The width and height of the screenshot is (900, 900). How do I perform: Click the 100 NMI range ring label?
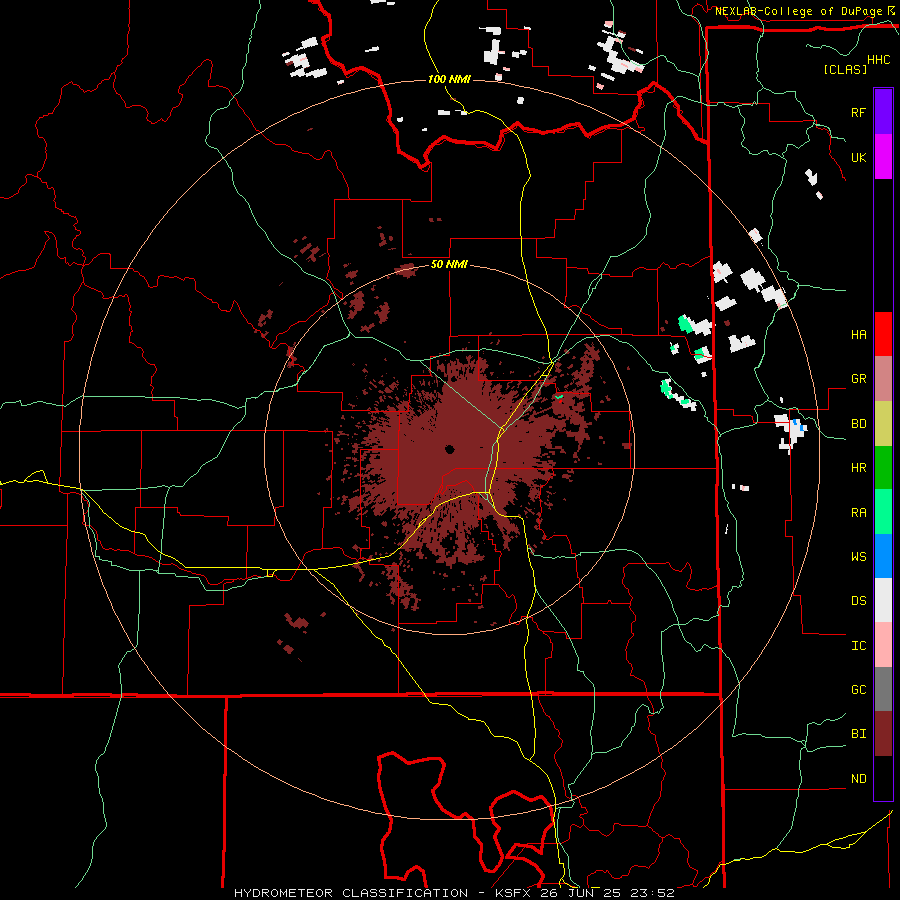449,79
